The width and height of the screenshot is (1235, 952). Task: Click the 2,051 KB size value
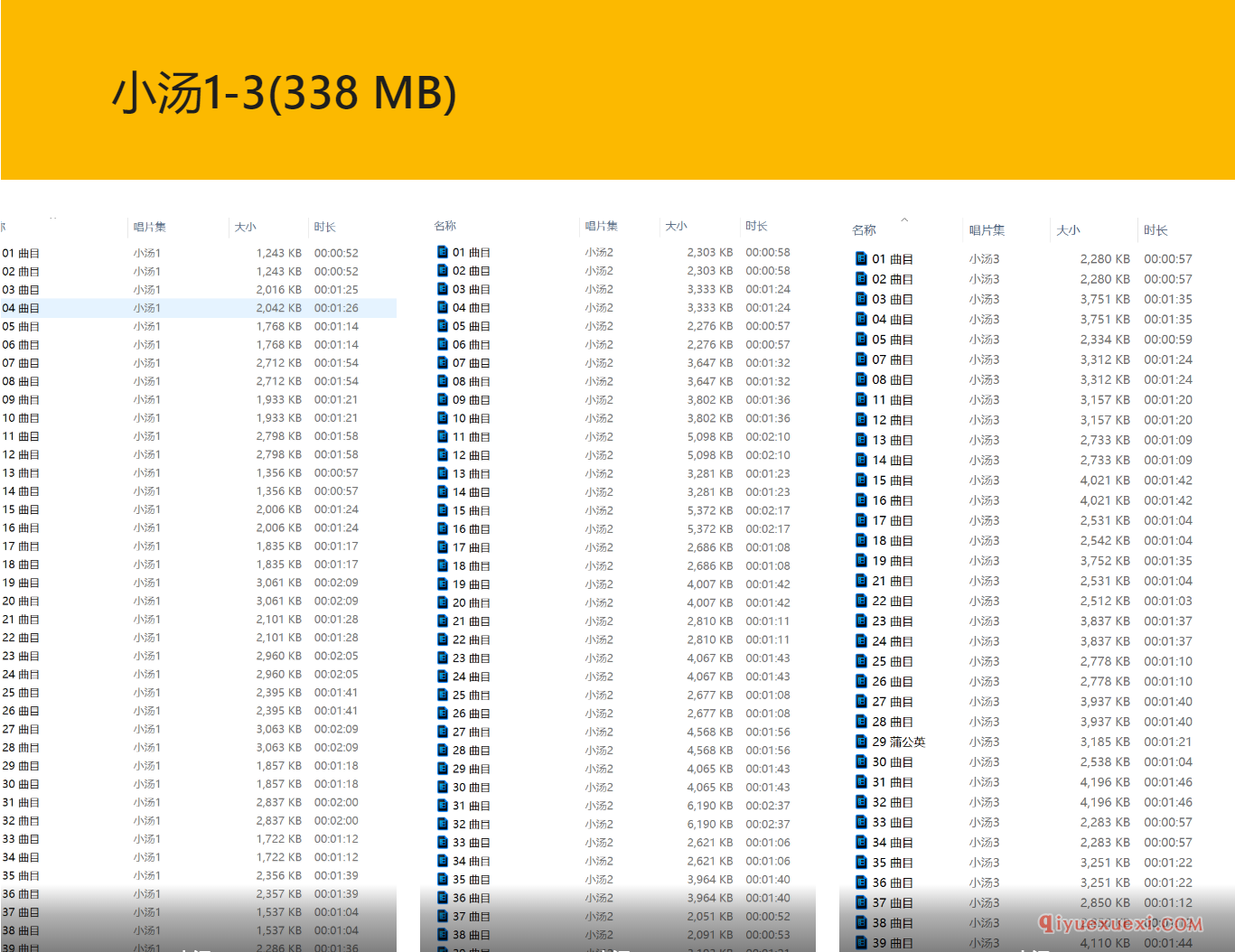[710, 916]
